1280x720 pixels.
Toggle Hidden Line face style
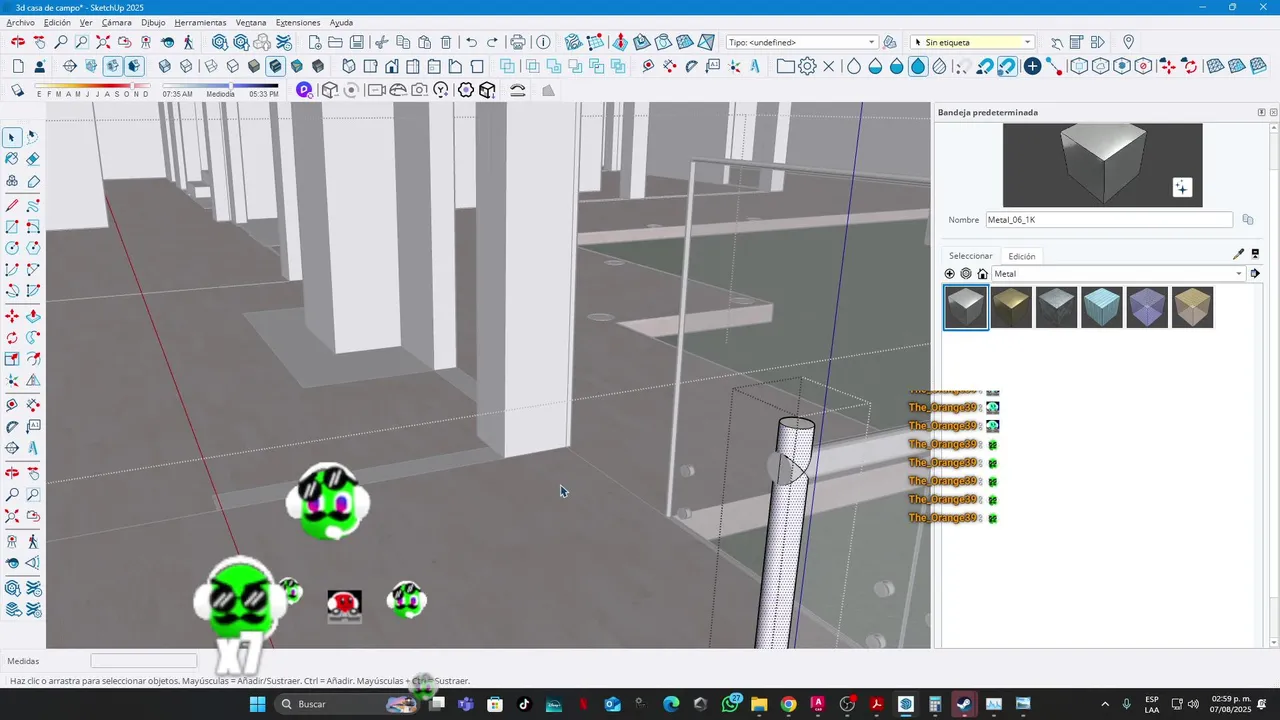(x=232, y=66)
